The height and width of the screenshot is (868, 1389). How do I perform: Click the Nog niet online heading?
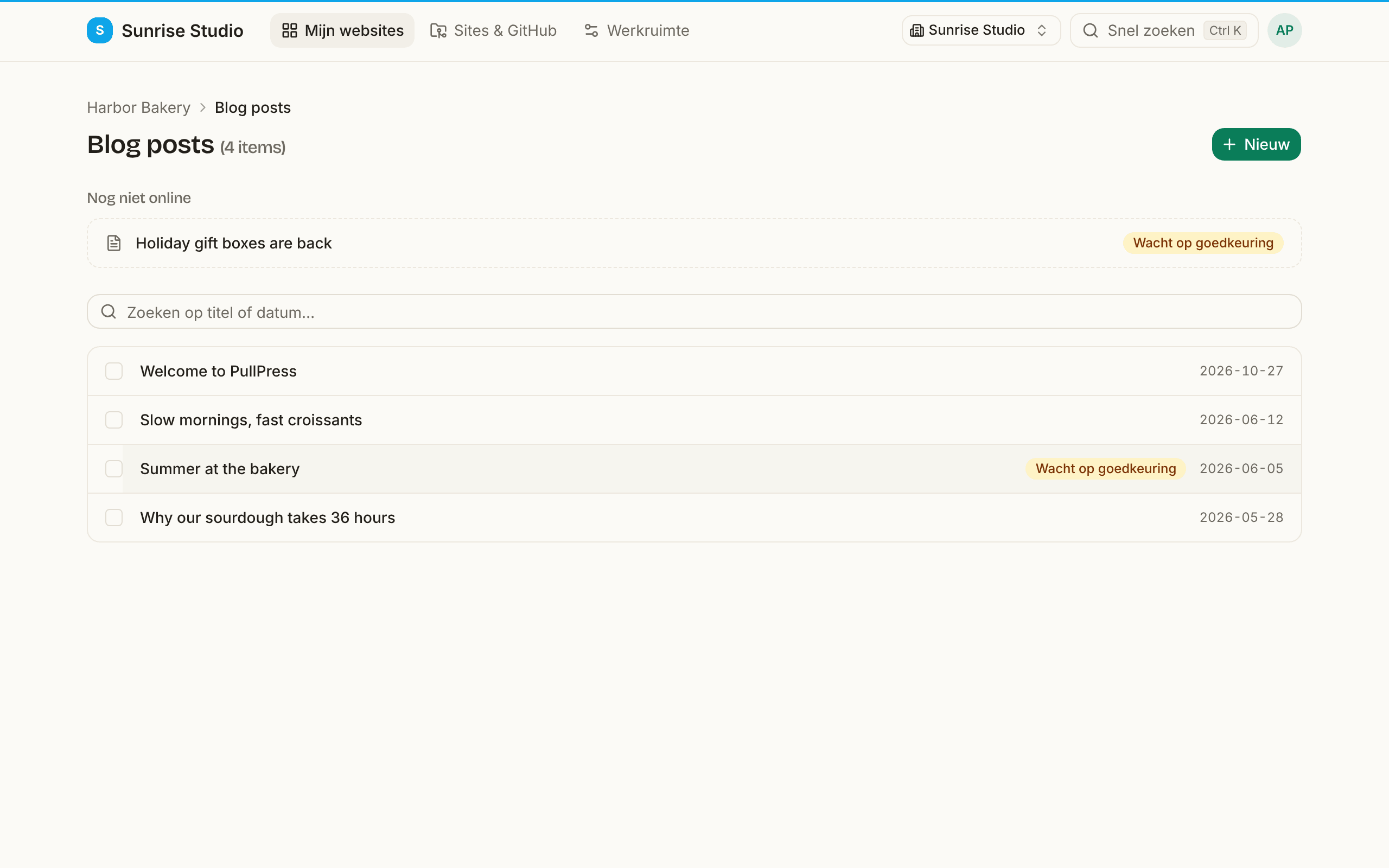point(139,198)
